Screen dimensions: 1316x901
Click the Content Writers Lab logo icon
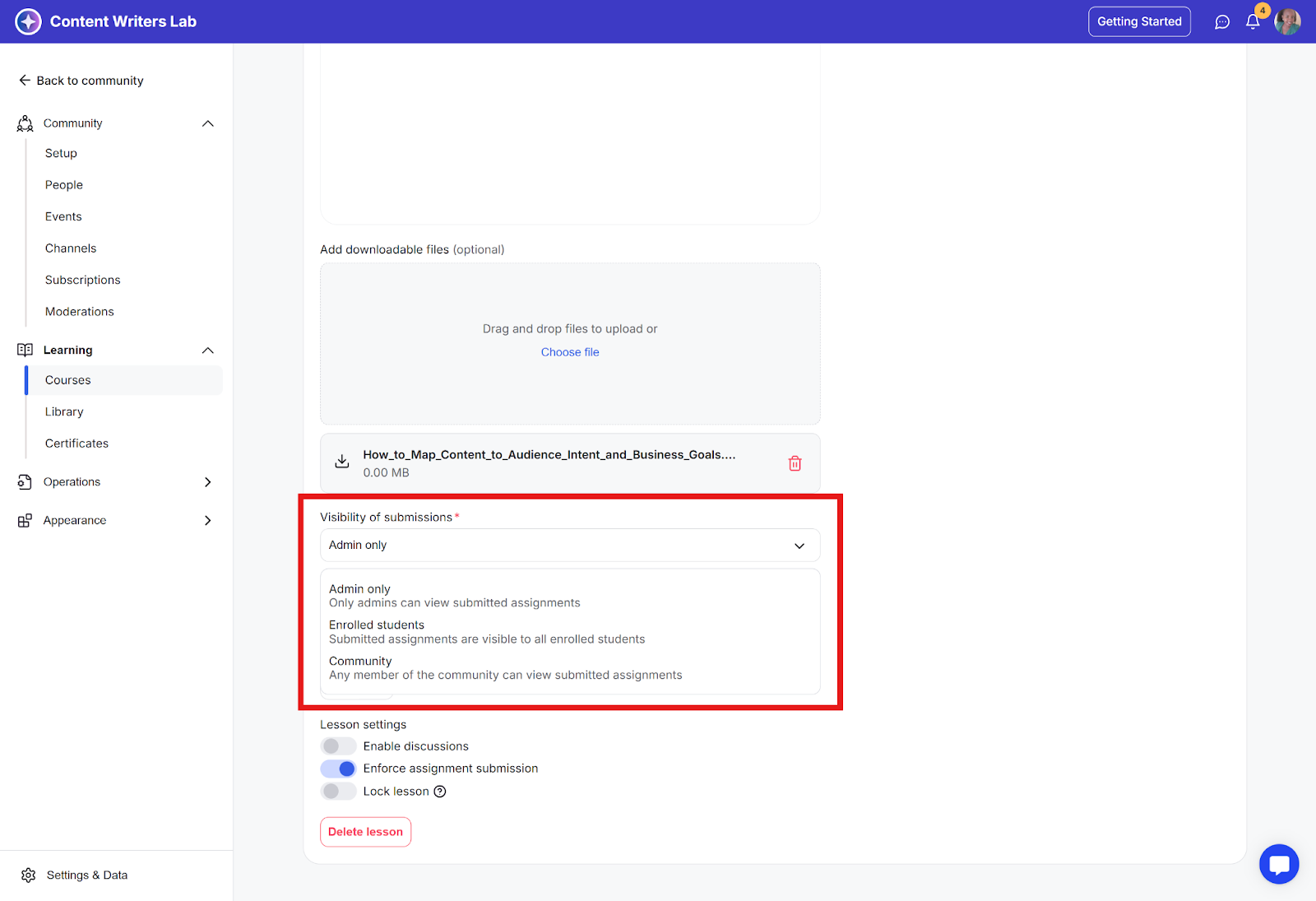28,21
